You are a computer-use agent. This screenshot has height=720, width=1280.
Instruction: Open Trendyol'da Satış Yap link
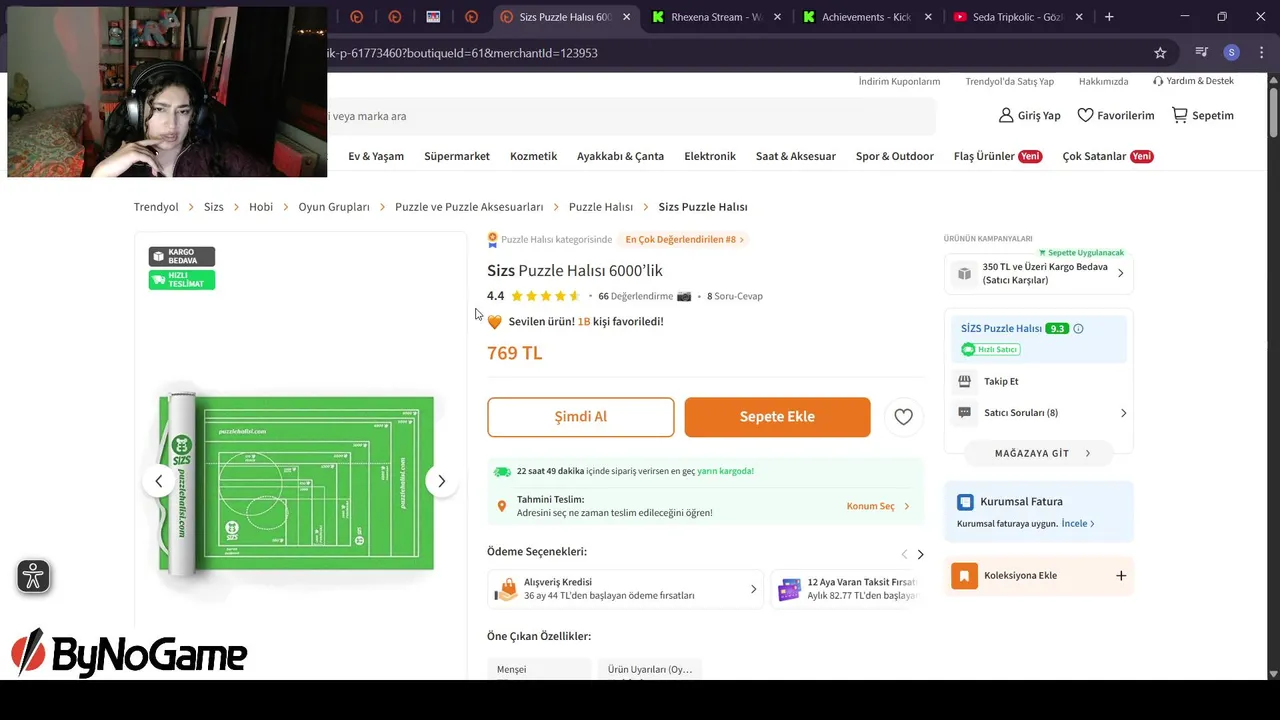[1009, 81]
